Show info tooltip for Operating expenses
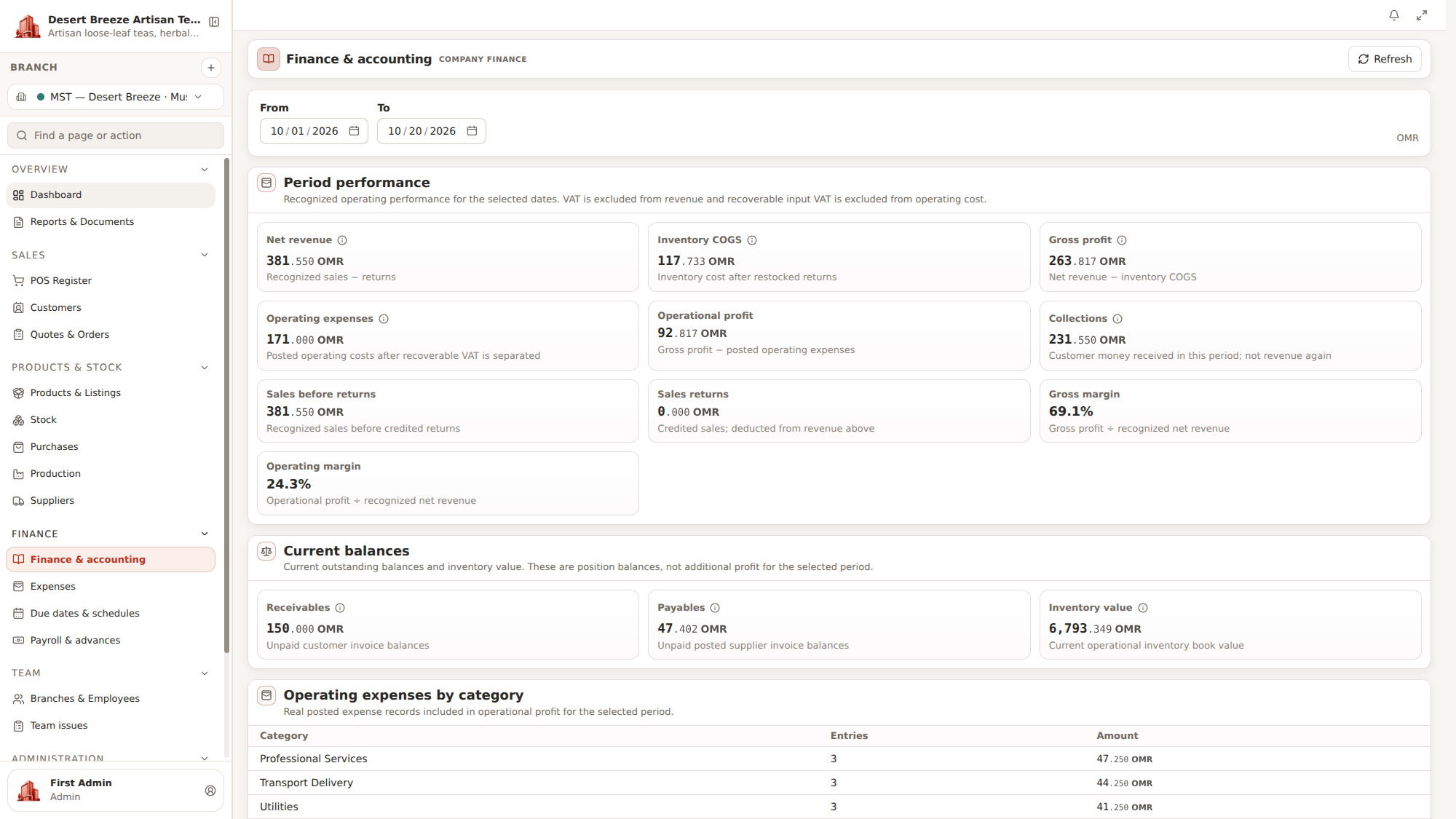This screenshot has height=819, width=1456. pyautogui.click(x=384, y=319)
